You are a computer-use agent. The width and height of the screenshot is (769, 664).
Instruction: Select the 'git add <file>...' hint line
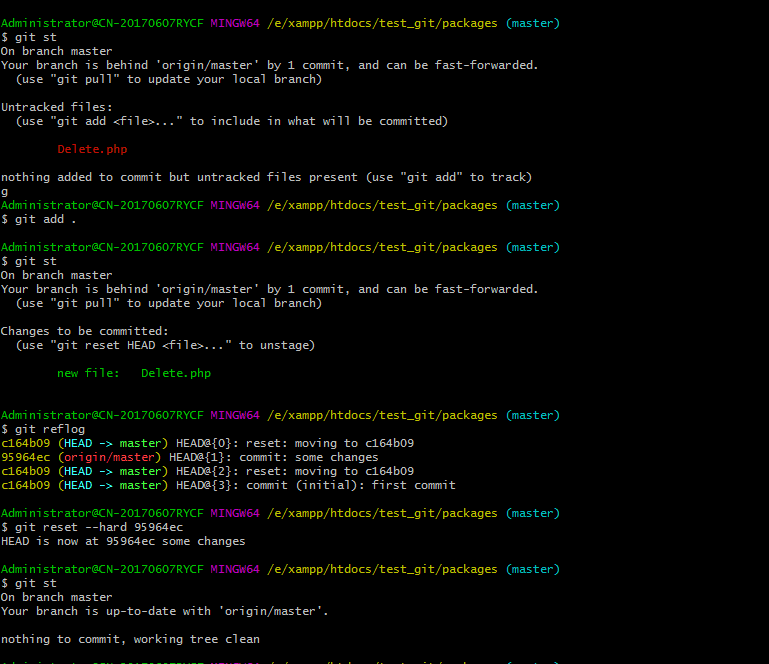tap(232, 121)
